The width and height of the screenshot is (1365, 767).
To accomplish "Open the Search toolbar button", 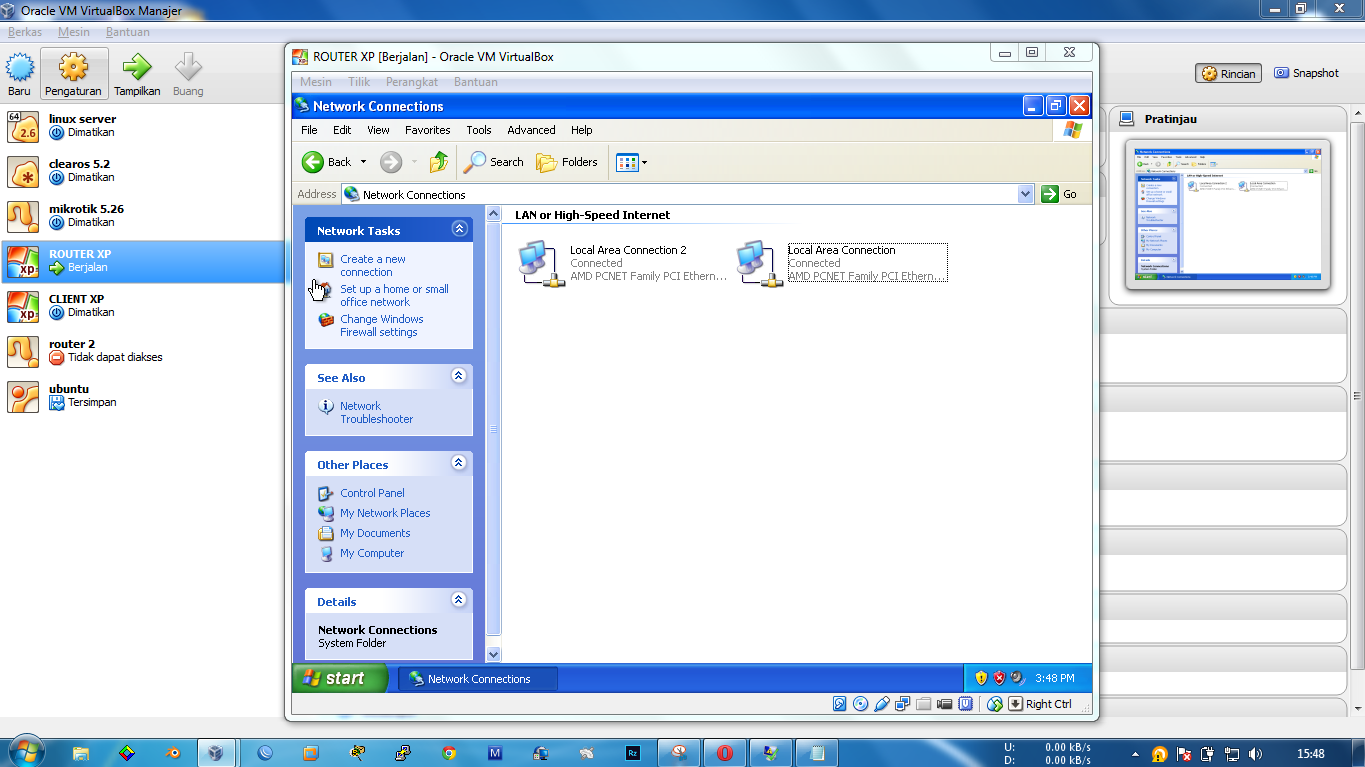I will coord(495,162).
